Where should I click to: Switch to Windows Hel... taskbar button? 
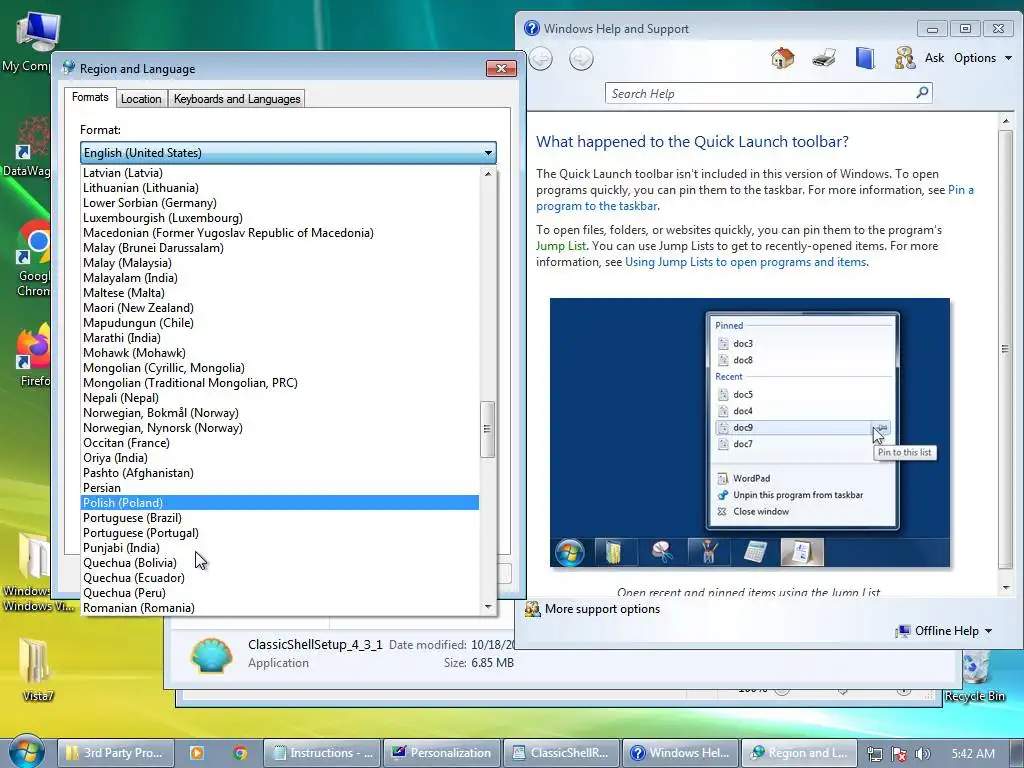coord(680,753)
